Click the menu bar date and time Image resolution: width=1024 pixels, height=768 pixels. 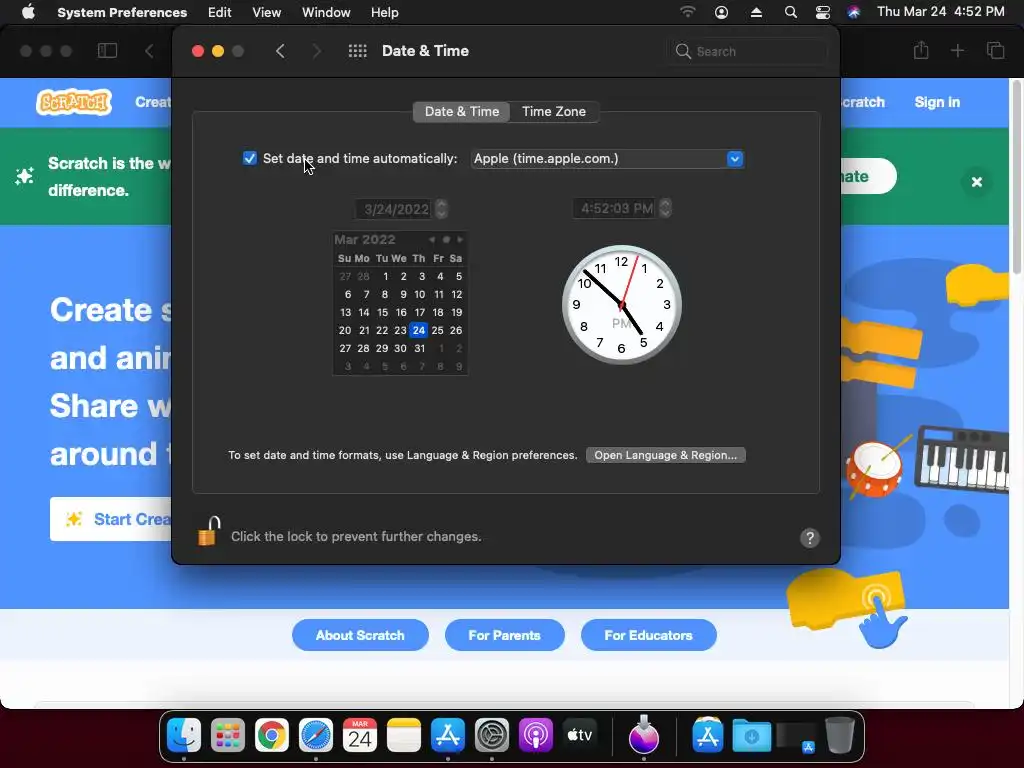[x=940, y=12]
